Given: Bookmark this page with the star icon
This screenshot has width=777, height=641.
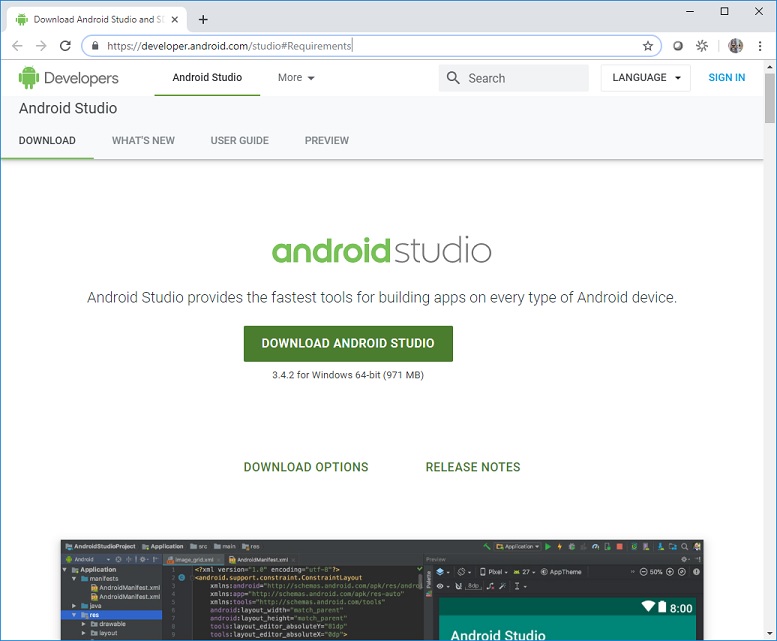Looking at the screenshot, I should pos(647,46).
